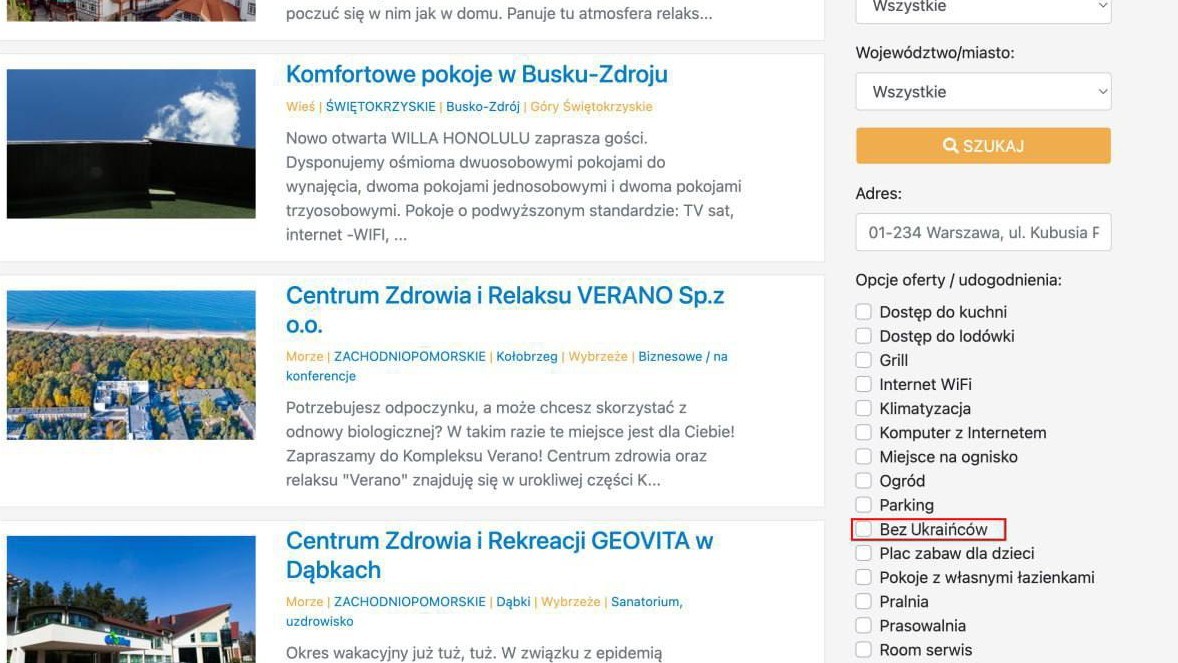Click the Dąbki location tag

(513, 601)
